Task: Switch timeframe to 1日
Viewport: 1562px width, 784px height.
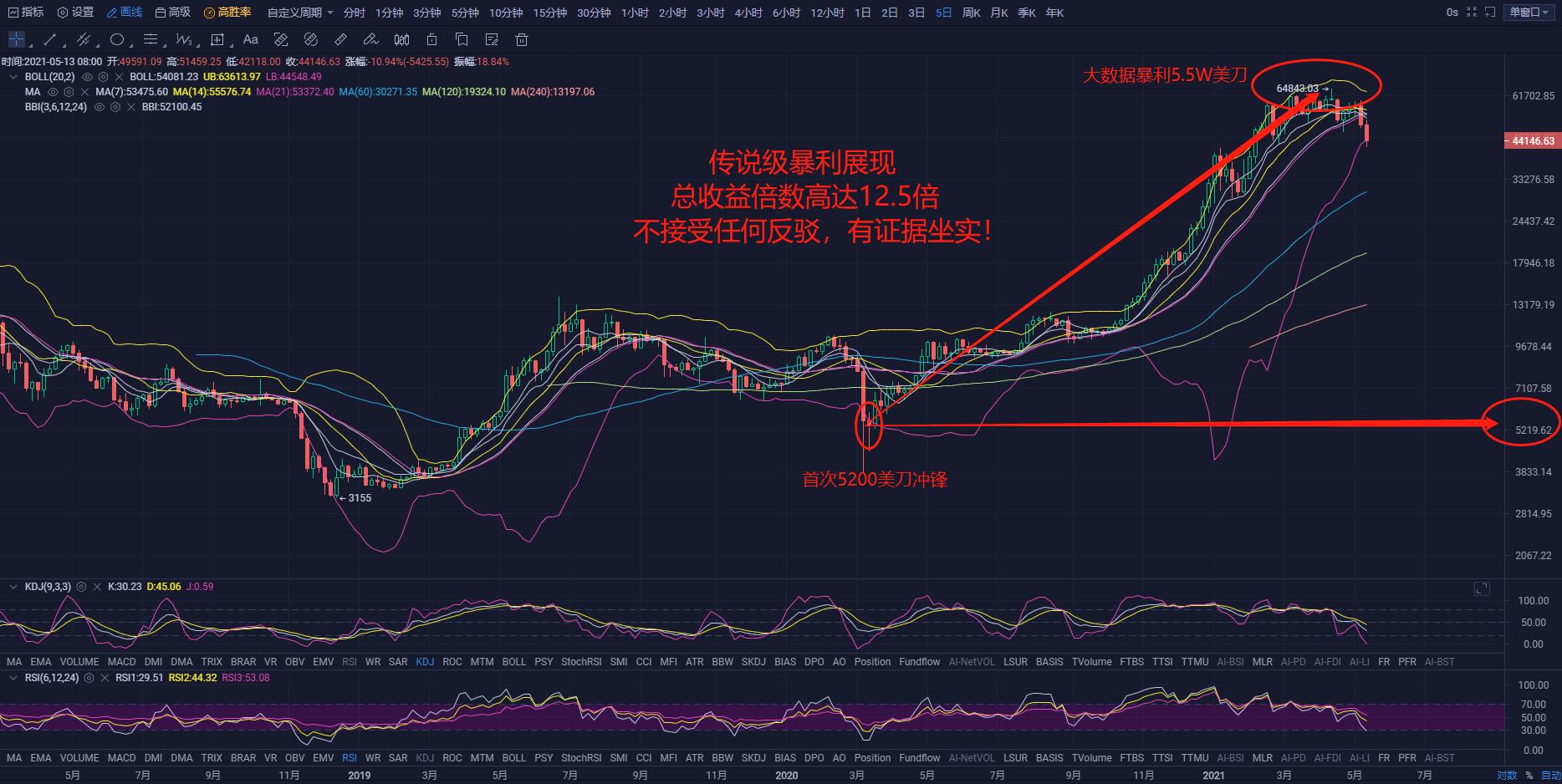Action: (863, 13)
